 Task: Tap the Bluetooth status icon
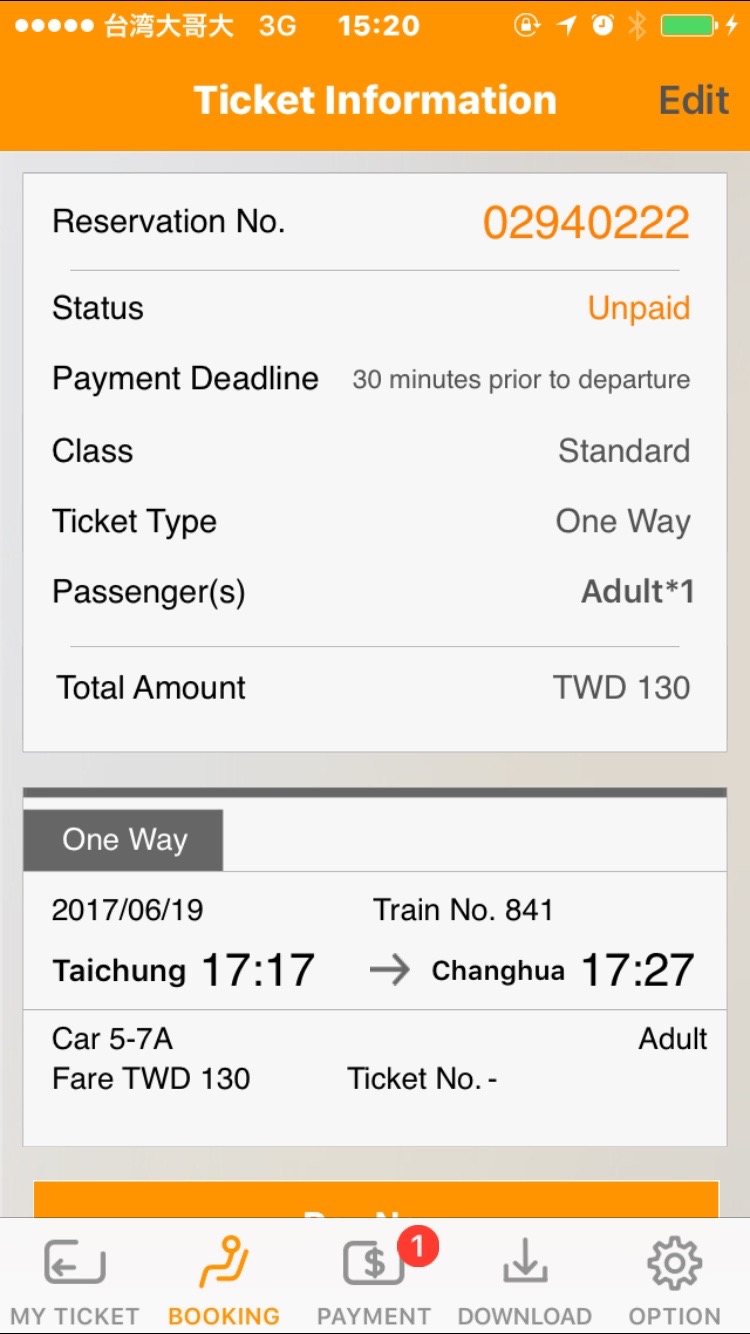click(x=637, y=26)
